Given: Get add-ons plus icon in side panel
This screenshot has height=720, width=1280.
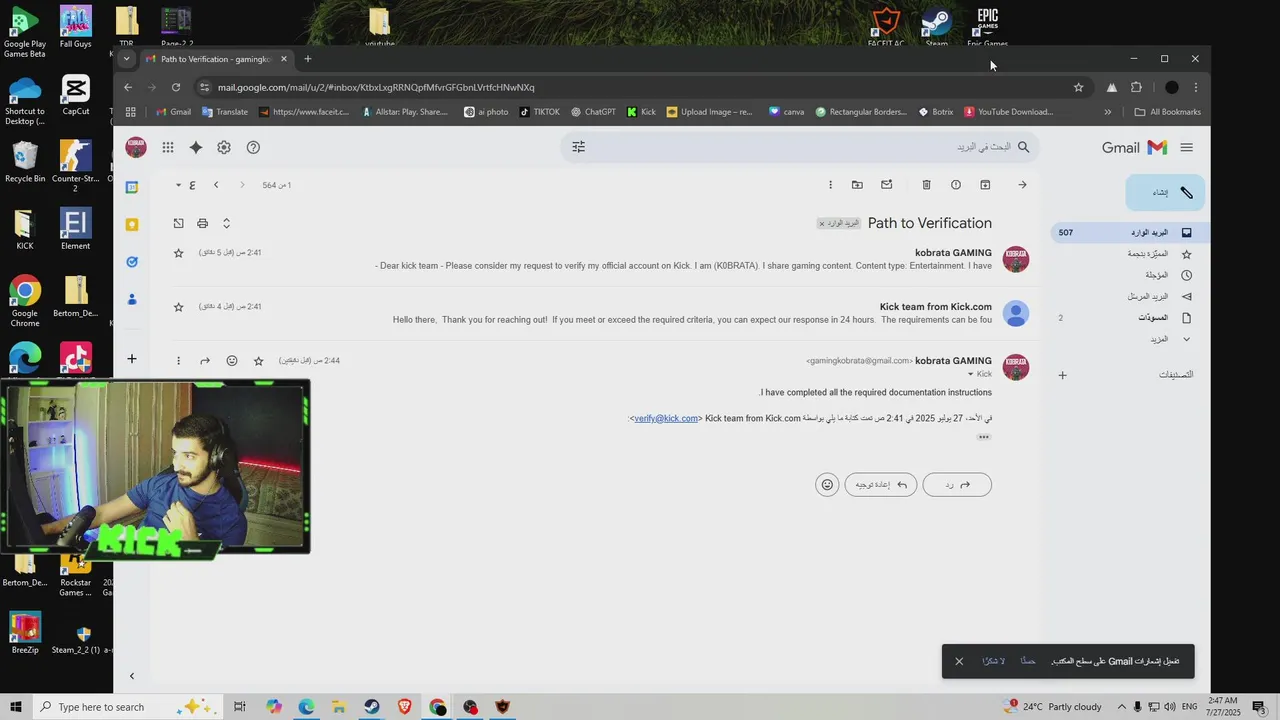Looking at the screenshot, I should pos(132,359).
